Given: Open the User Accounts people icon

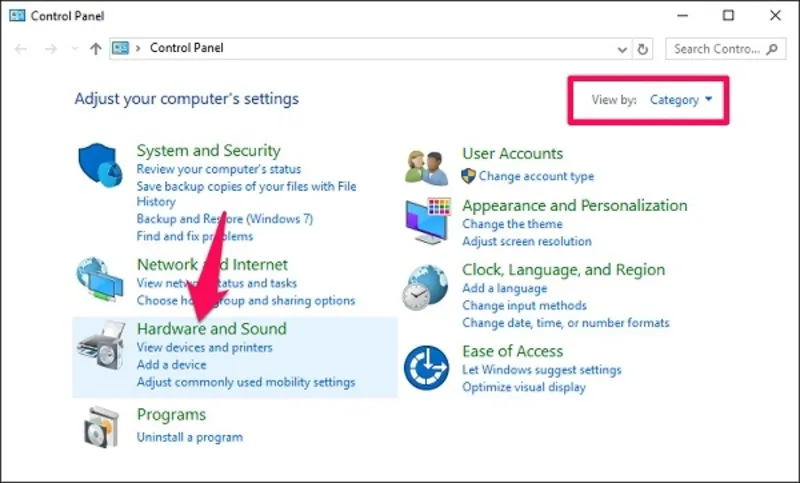Looking at the screenshot, I should (427, 167).
